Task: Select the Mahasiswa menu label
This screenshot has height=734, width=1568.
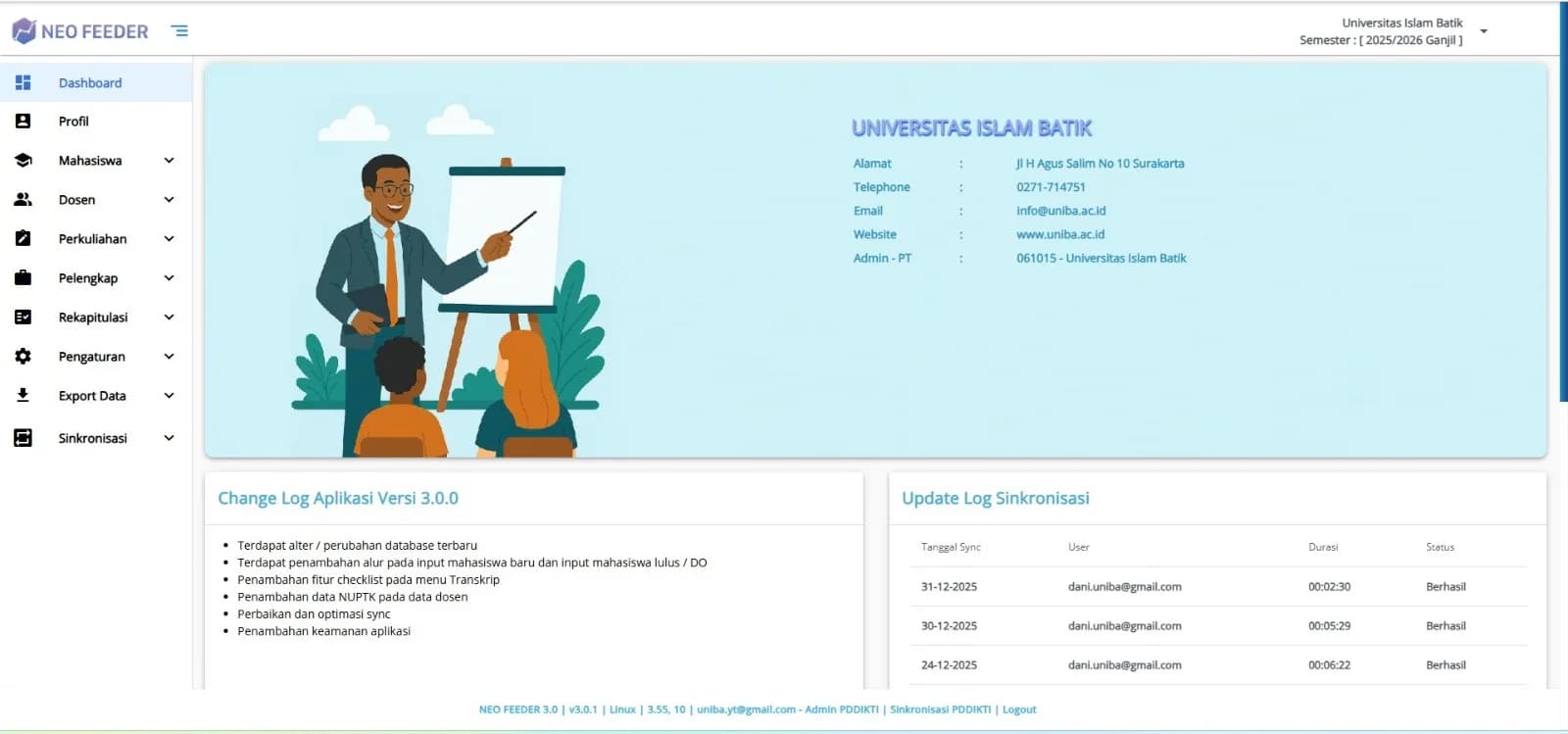Action: point(90,161)
